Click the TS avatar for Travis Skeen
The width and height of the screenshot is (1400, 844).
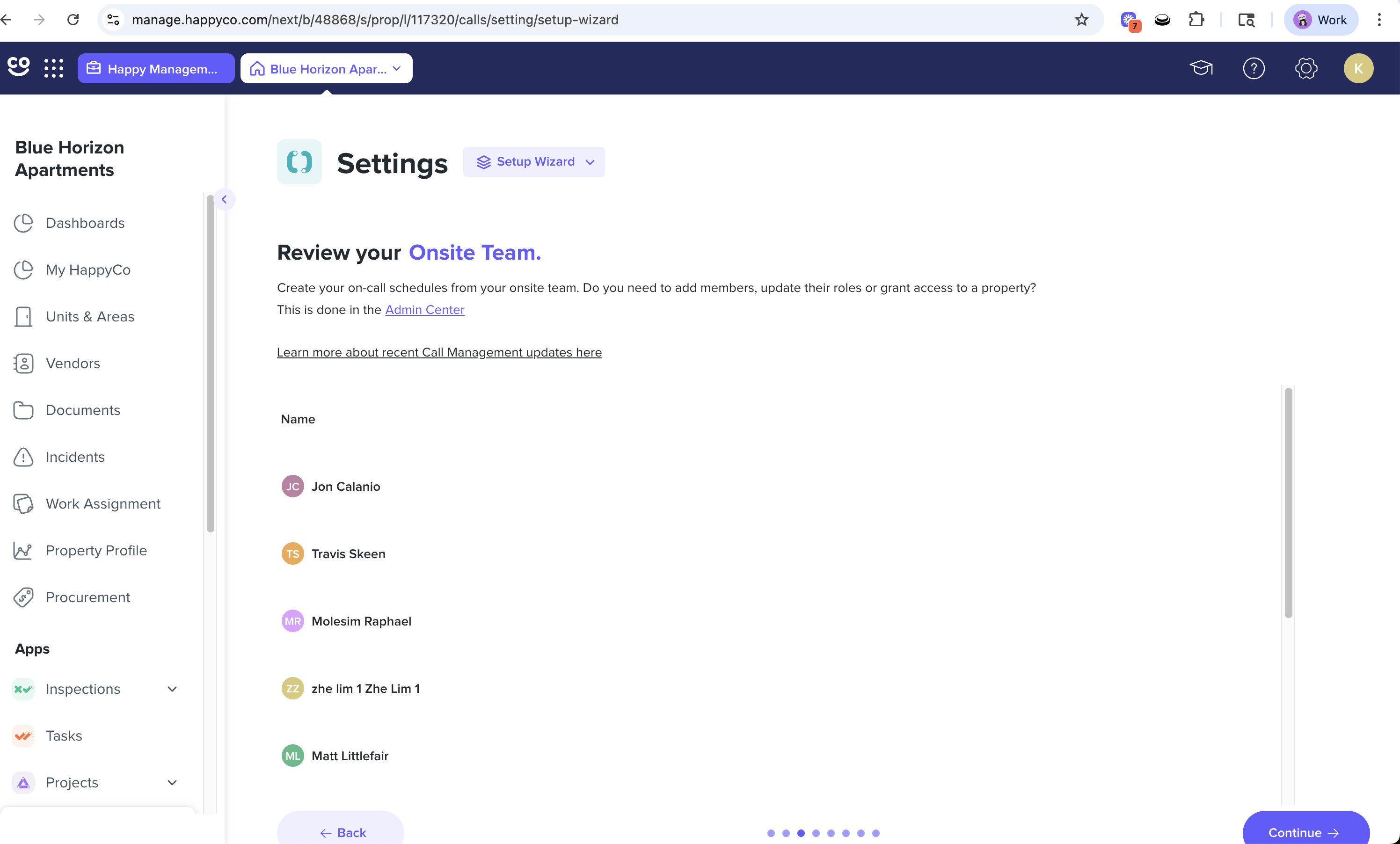point(292,553)
